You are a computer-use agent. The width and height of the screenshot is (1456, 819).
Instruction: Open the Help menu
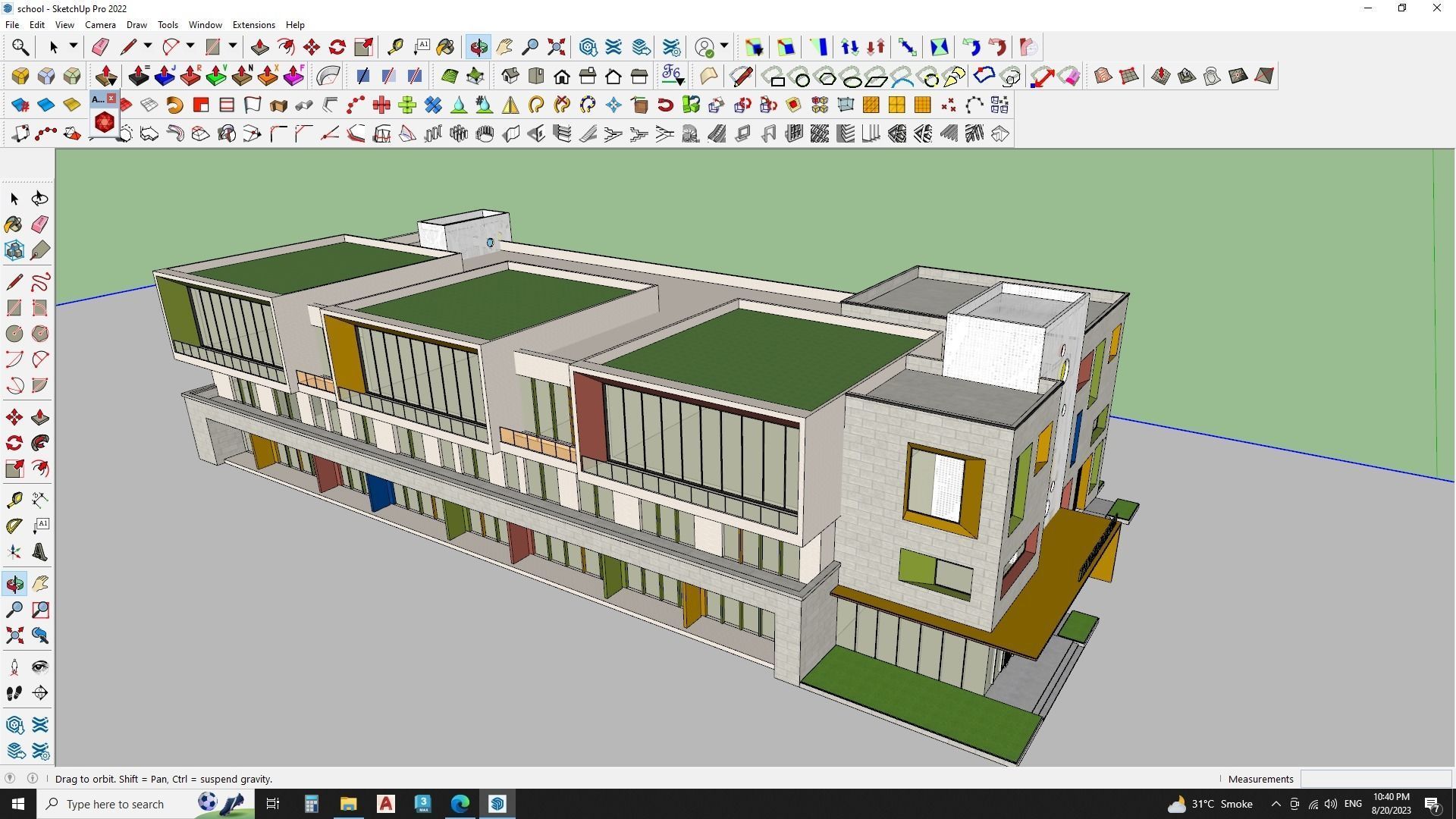295,25
